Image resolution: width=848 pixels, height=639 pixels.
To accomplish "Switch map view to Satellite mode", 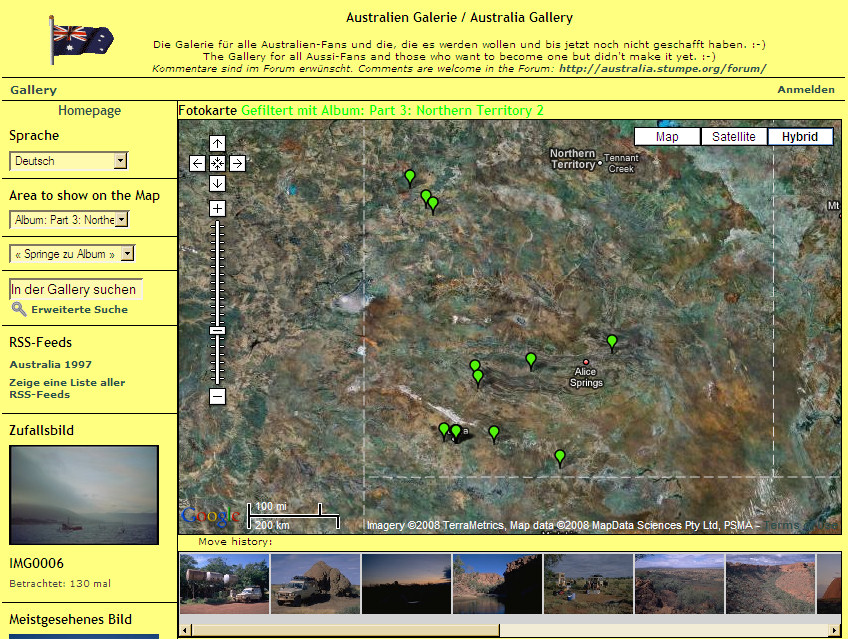I will 733,137.
